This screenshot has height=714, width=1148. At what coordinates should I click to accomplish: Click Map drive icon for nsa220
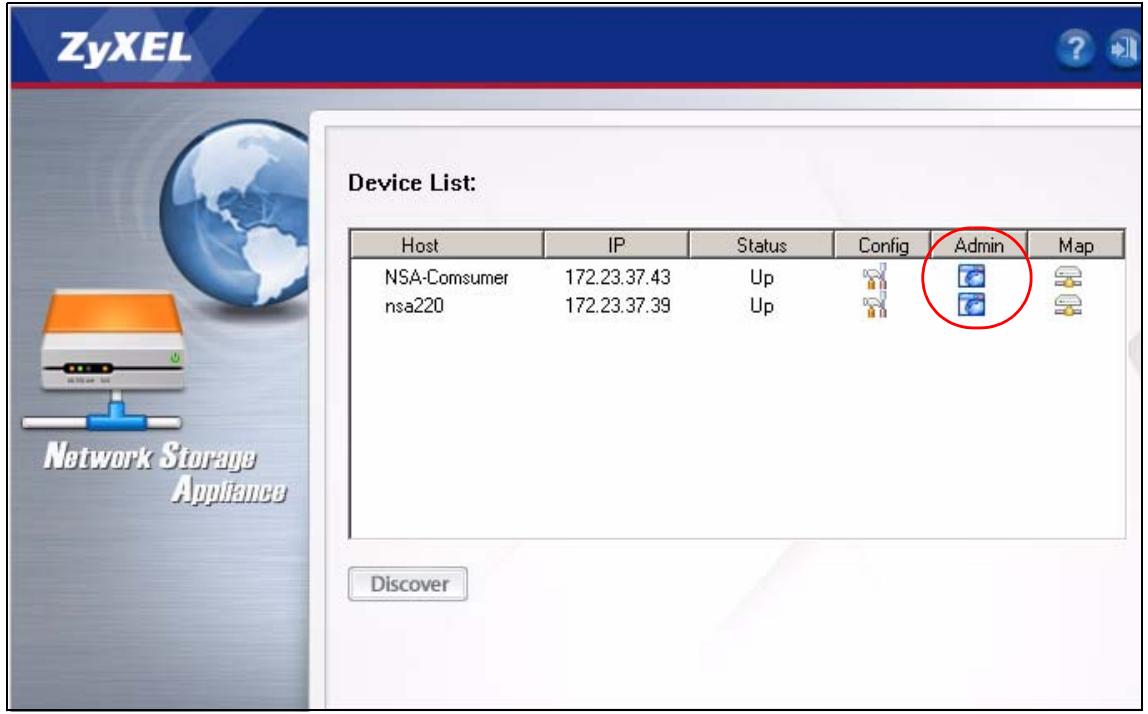(1068, 305)
